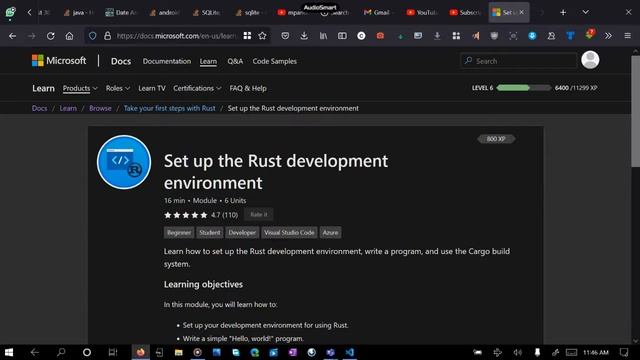Open Take your first steps with Rust breadcrumb

169,108
